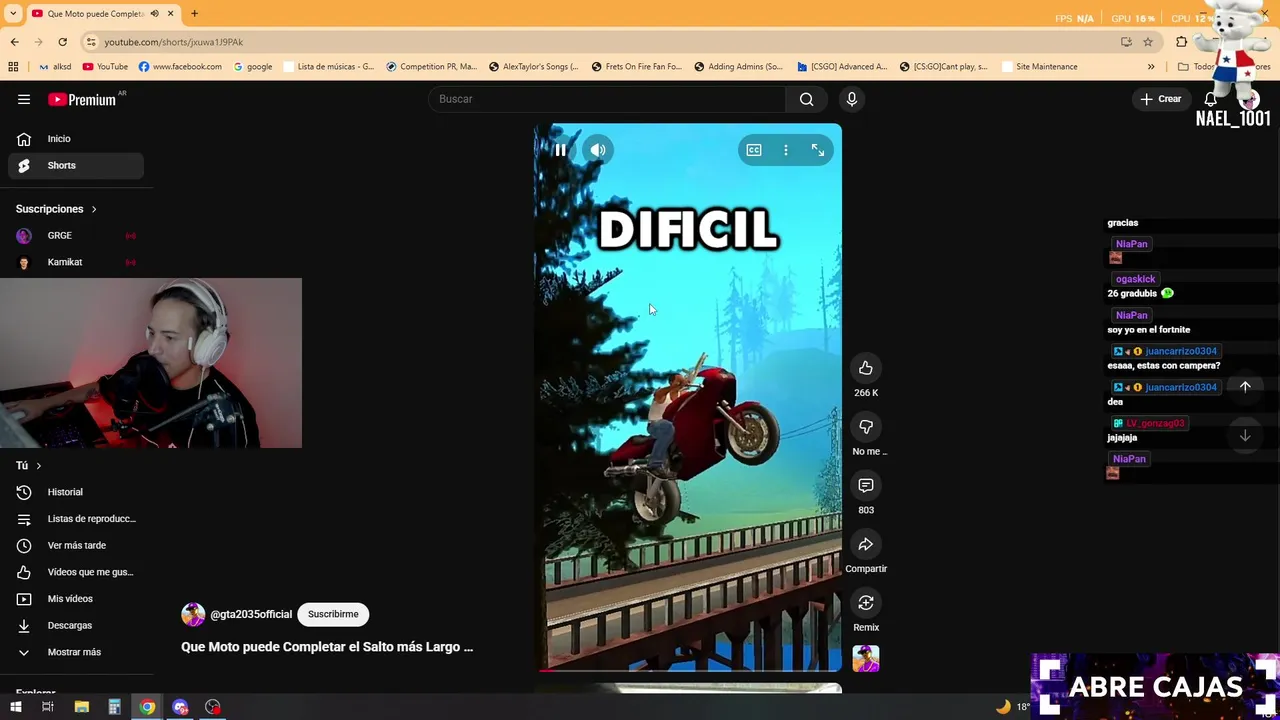Open the Short's sound thumbnail
The image size is (1280, 720).
[866, 658]
